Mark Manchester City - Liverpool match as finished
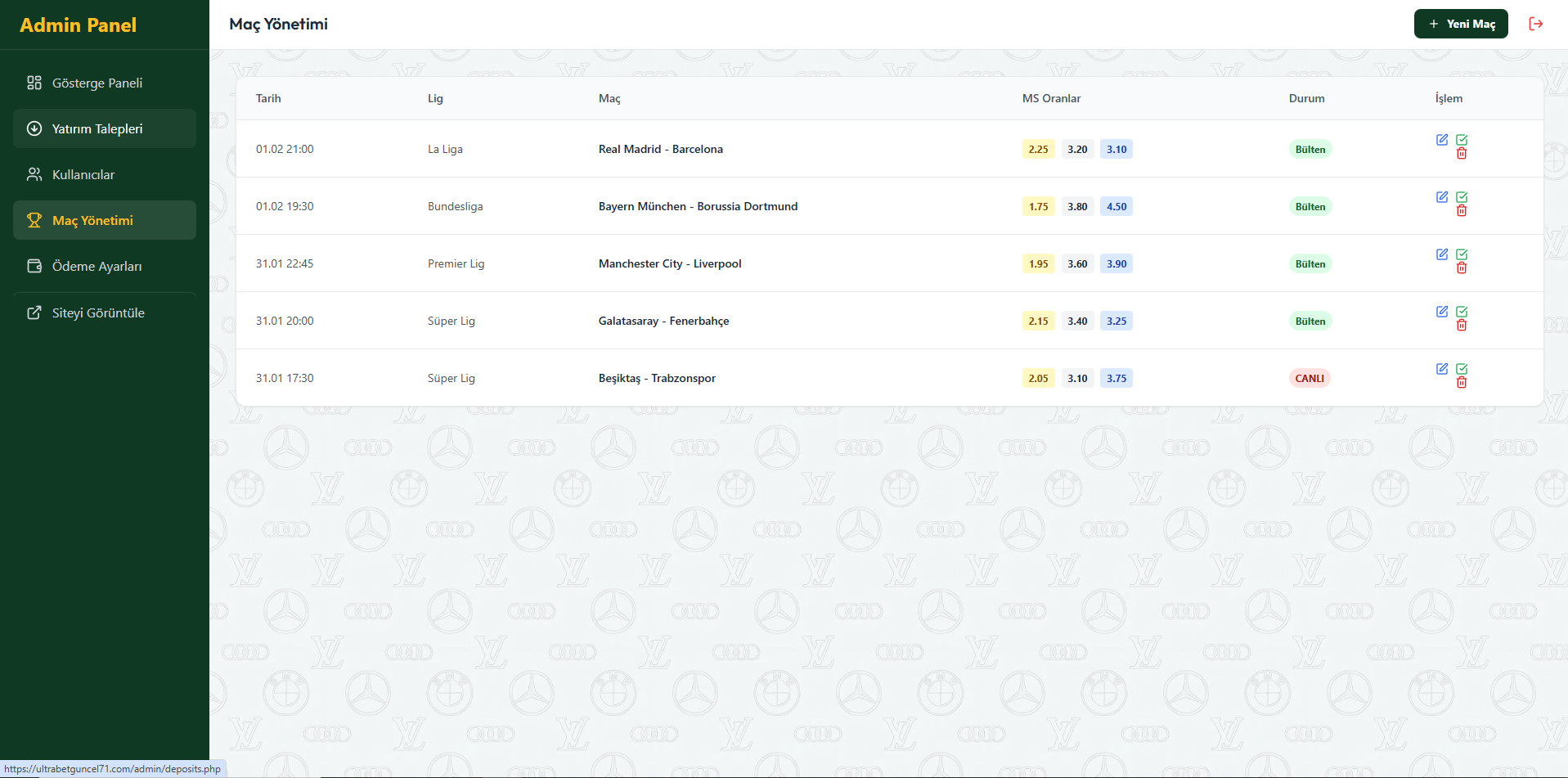 click(1462, 254)
